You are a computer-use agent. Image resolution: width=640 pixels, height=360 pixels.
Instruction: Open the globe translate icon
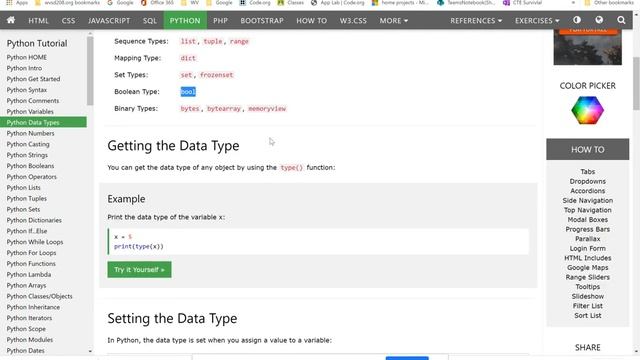click(x=599, y=20)
